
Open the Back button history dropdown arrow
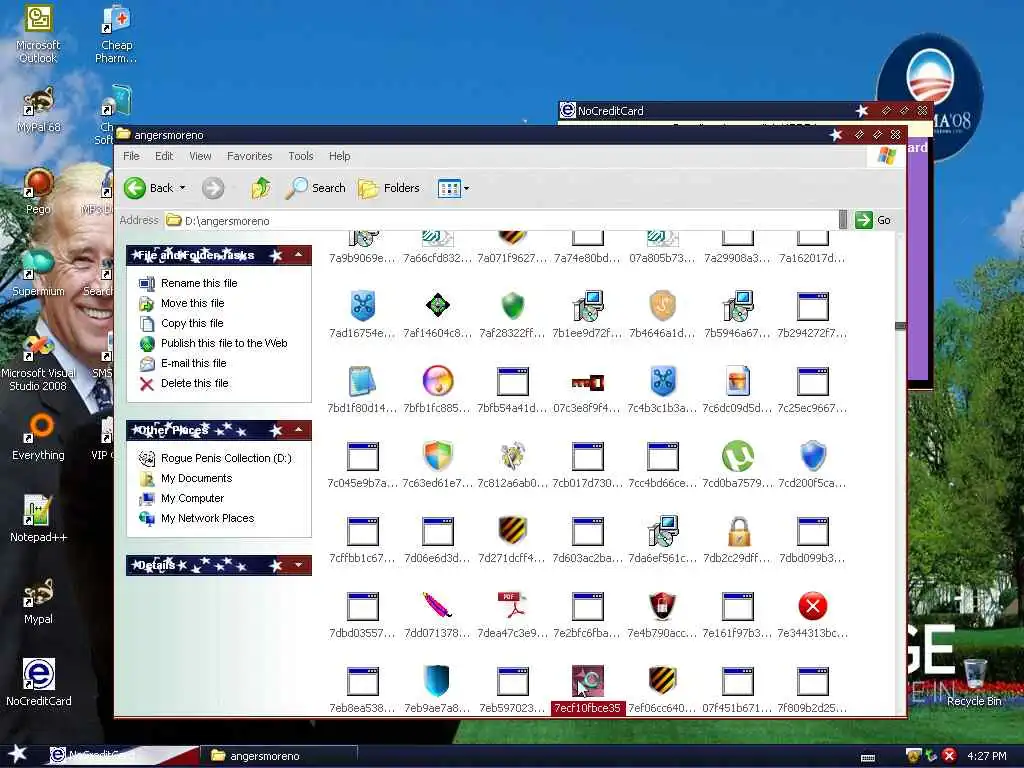coord(183,188)
